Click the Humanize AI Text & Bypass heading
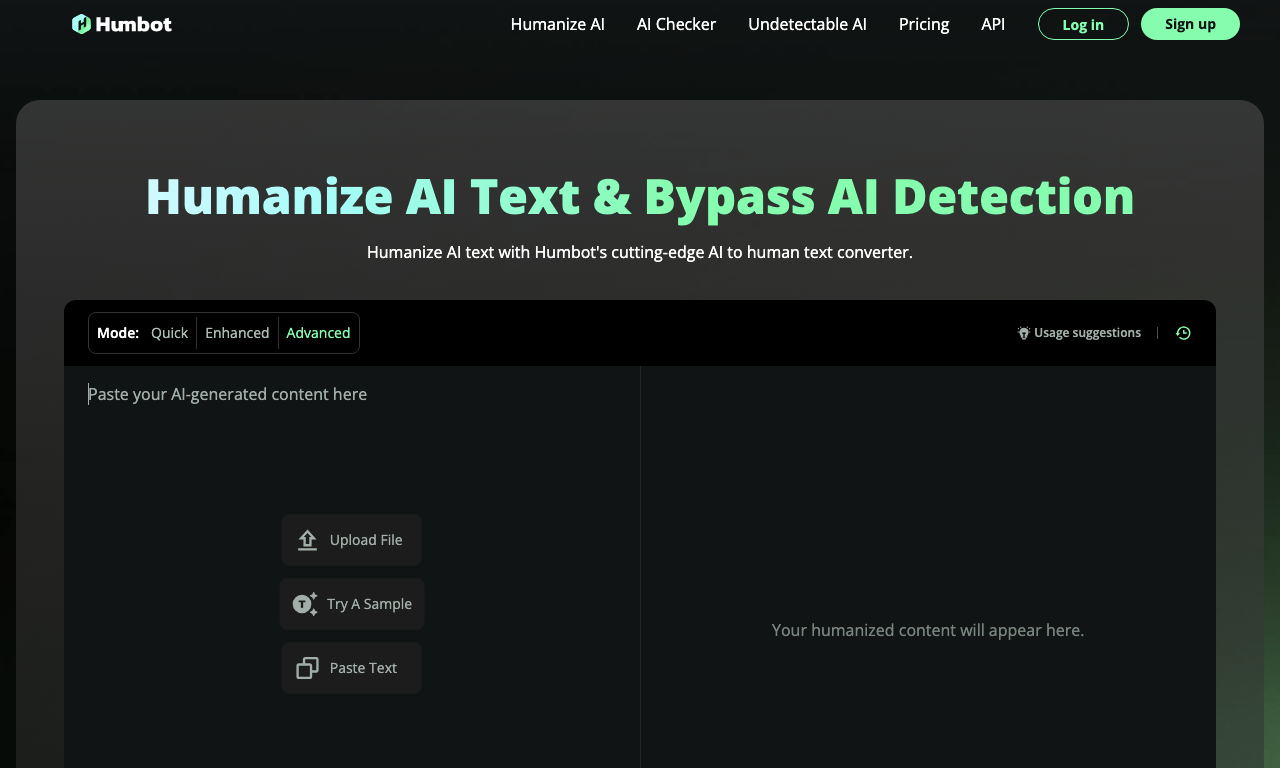This screenshot has width=1280, height=768. pyautogui.click(x=640, y=196)
